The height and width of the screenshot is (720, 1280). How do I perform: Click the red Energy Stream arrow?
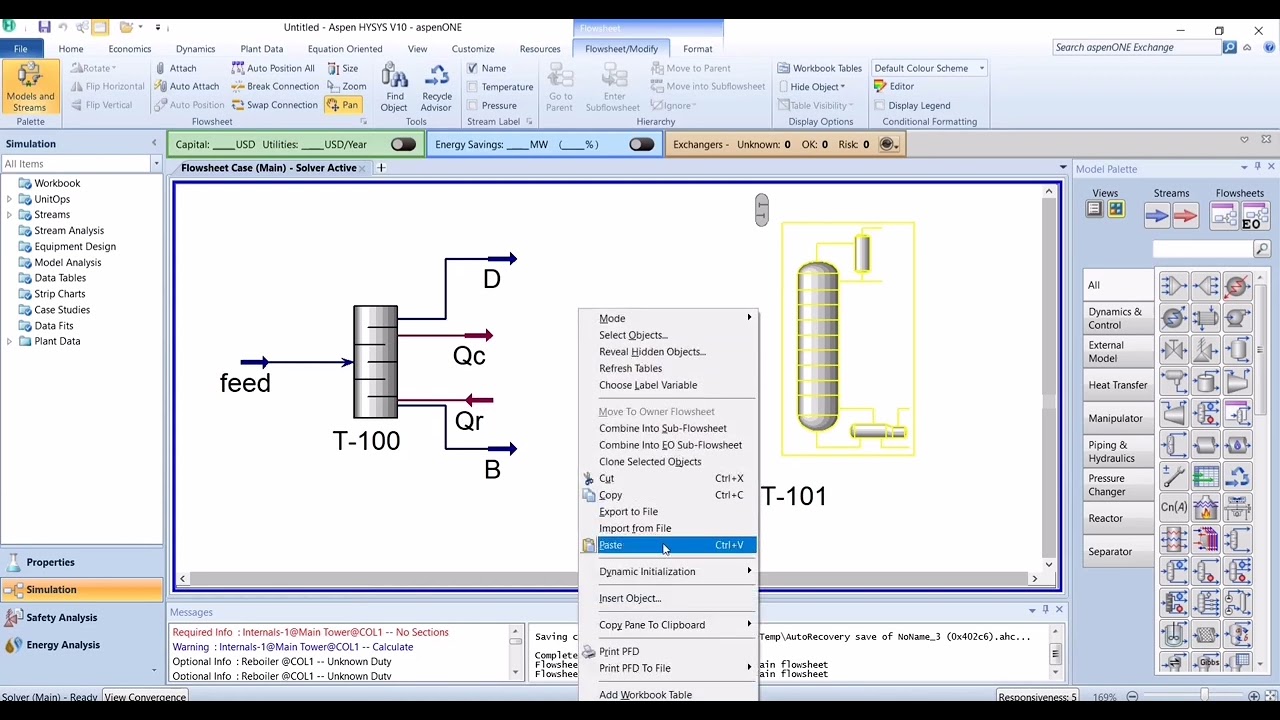click(1186, 214)
